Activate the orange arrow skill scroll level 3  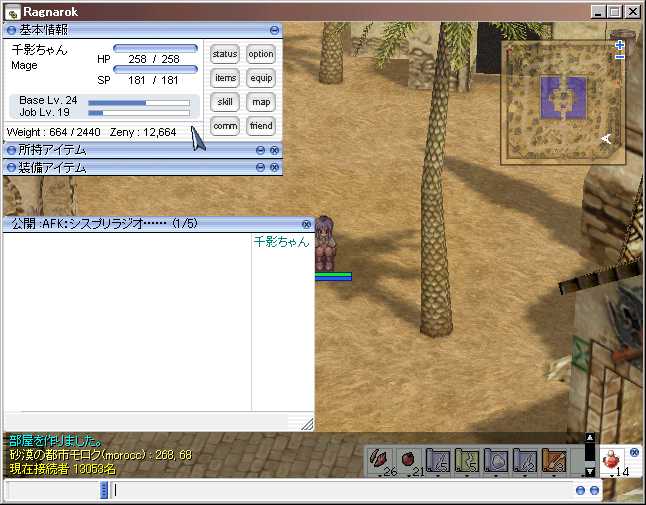tap(554, 461)
